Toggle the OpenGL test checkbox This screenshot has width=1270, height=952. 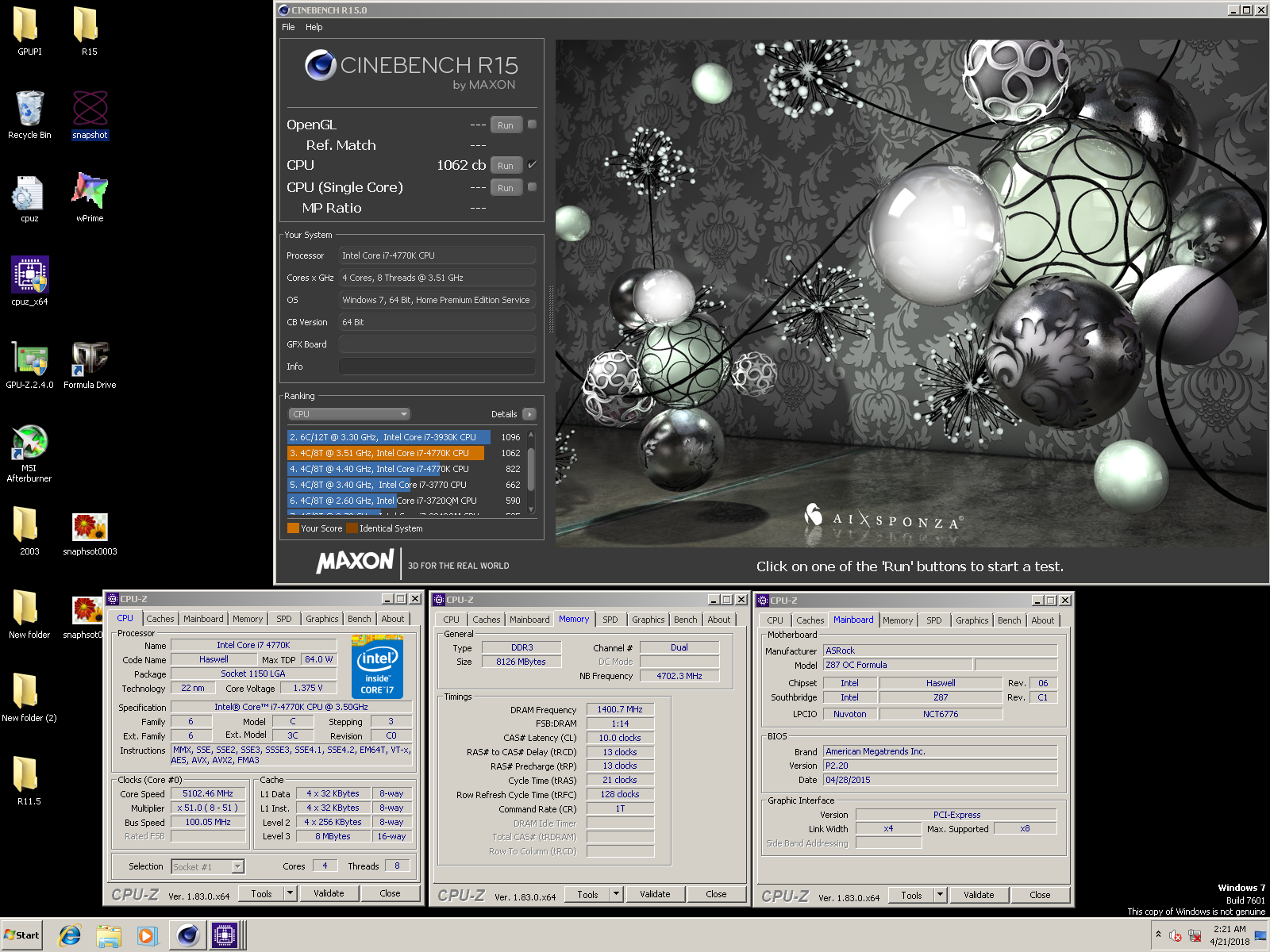click(x=533, y=124)
